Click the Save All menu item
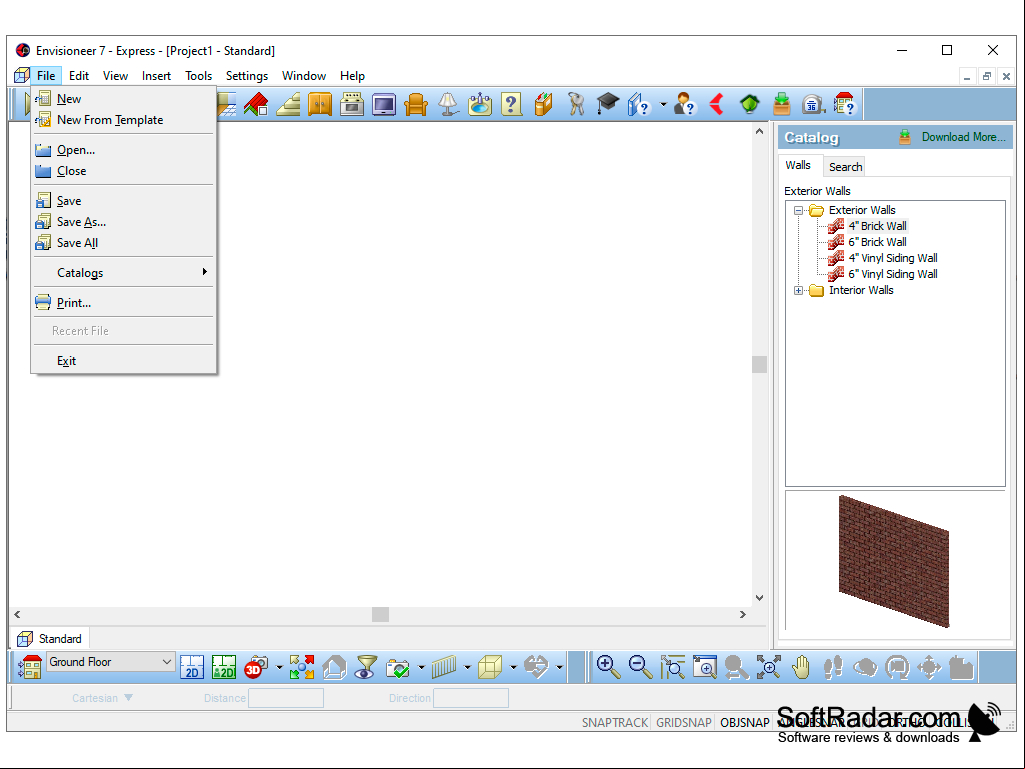1025x769 pixels. tap(124, 243)
